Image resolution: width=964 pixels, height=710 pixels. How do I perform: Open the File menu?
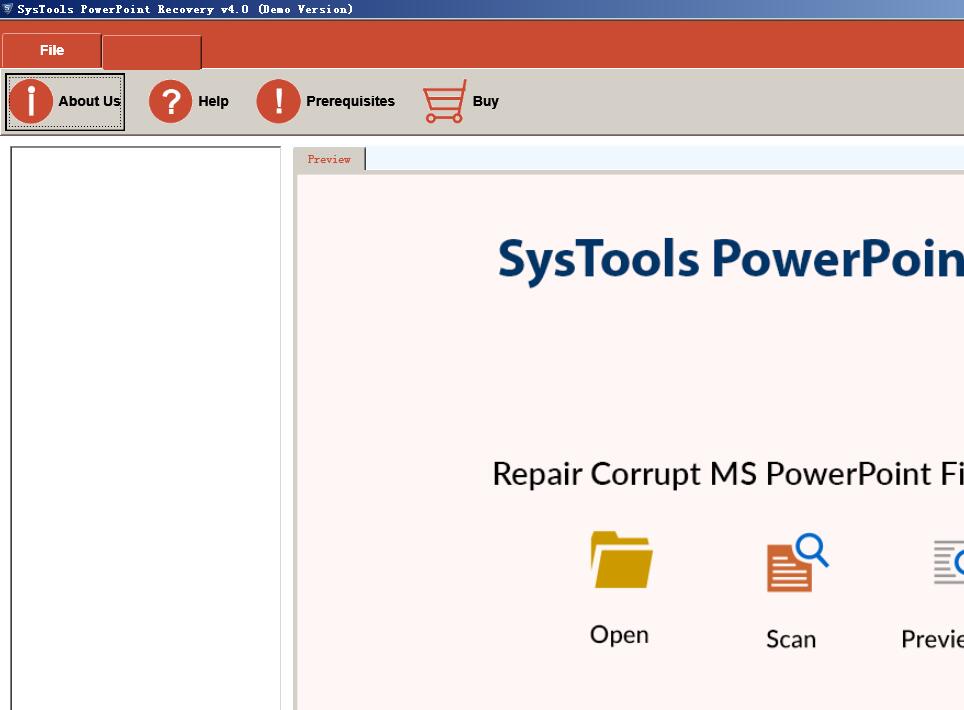pos(52,50)
